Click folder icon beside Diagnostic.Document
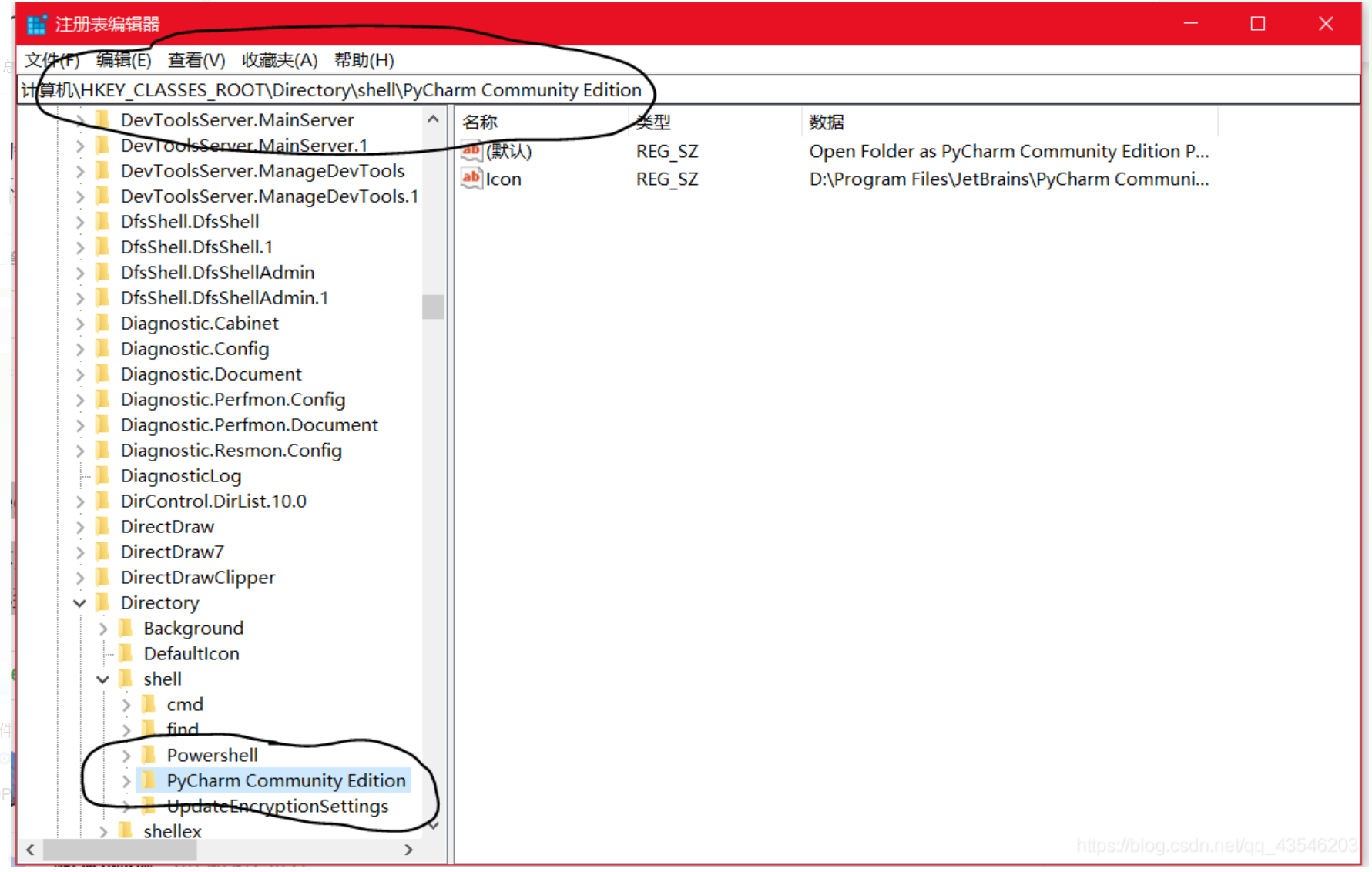The height and width of the screenshot is (872, 1372). (102, 374)
